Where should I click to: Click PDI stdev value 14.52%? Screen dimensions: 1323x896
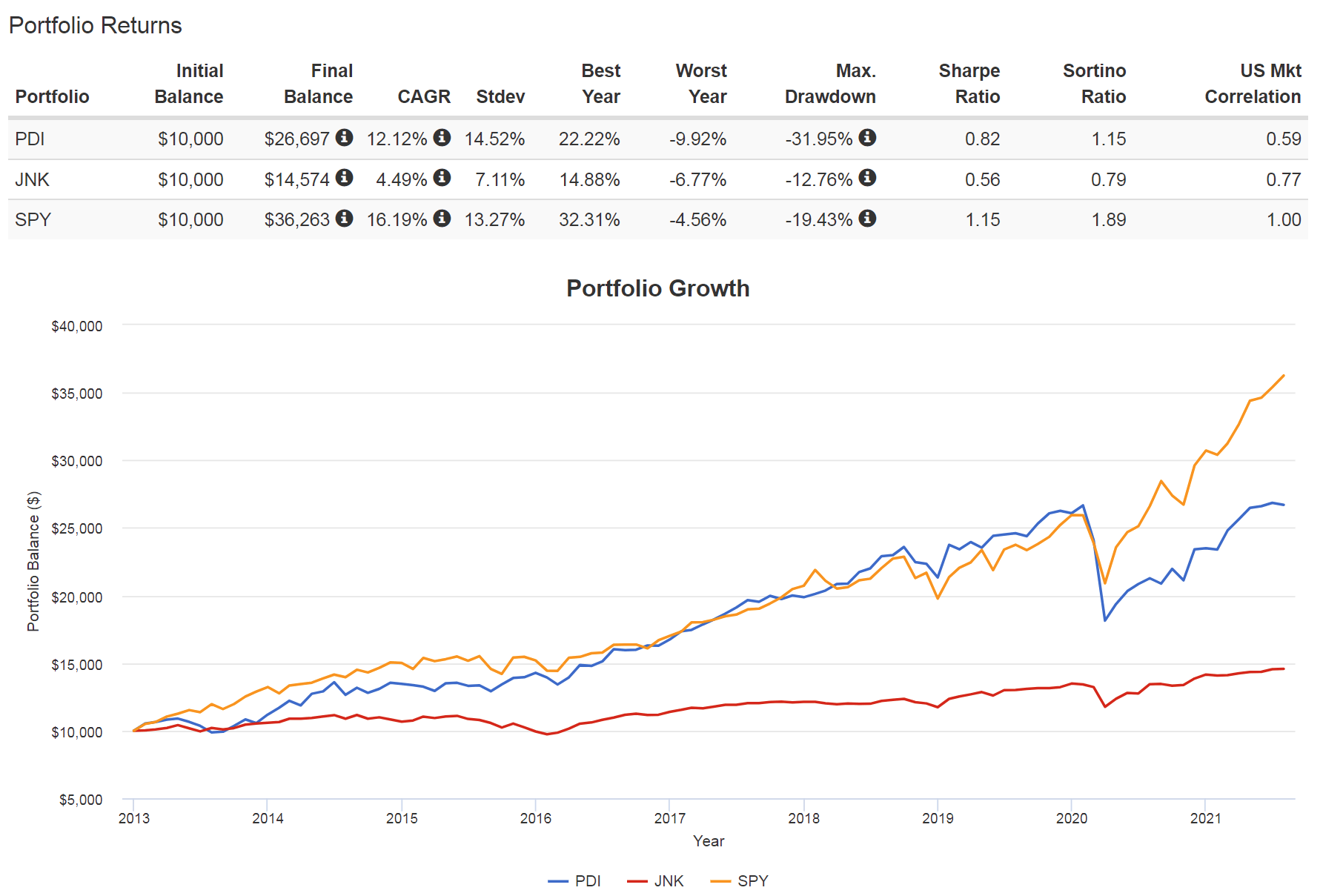(494, 139)
